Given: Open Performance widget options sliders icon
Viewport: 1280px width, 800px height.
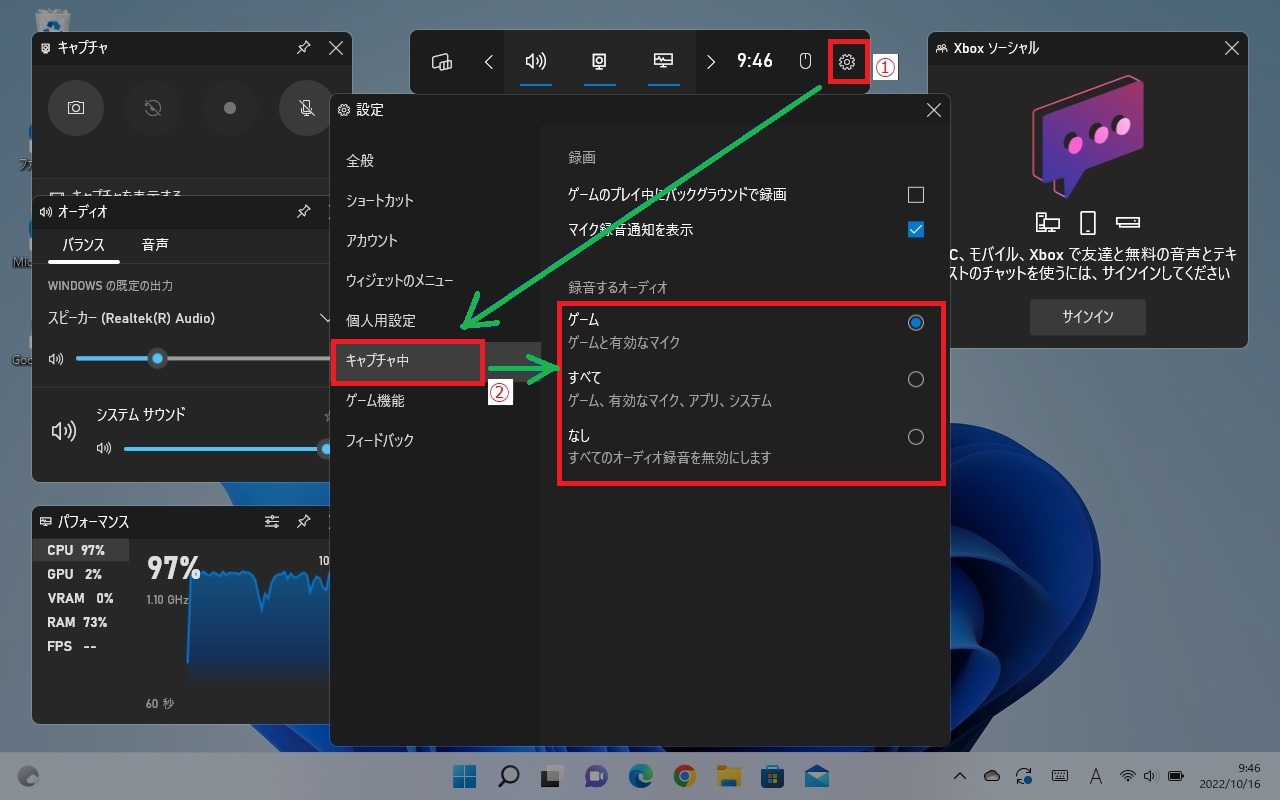Looking at the screenshot, I should pyautogui.click(x=272, y=521).
